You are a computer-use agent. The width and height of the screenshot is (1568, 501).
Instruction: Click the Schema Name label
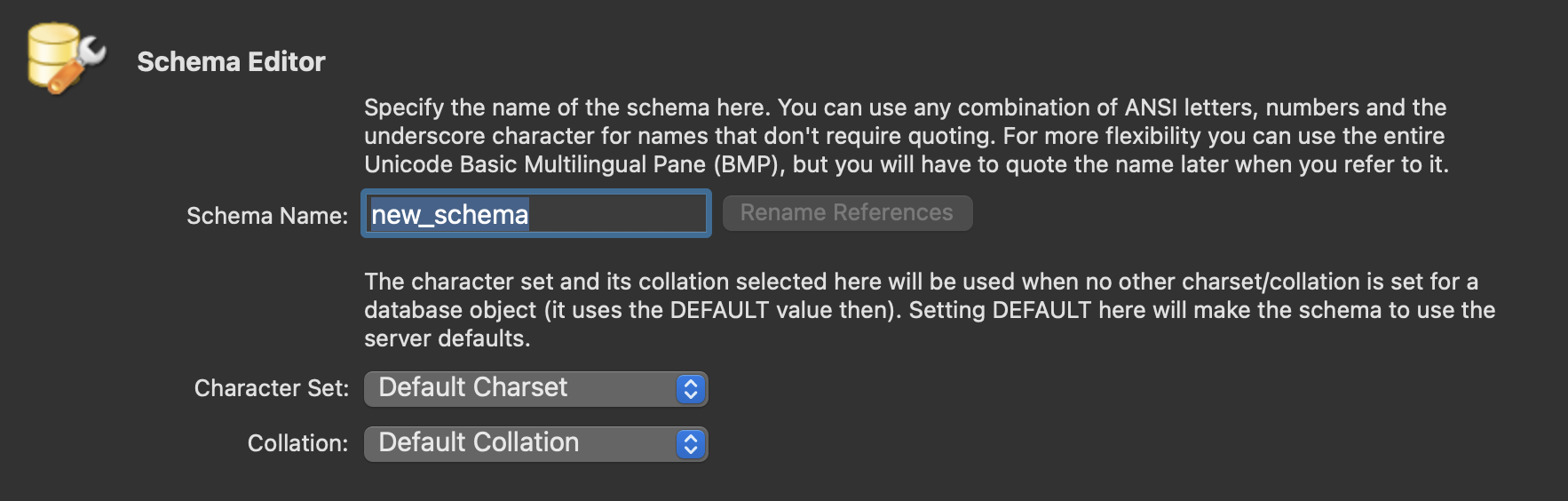pos(266,216)
